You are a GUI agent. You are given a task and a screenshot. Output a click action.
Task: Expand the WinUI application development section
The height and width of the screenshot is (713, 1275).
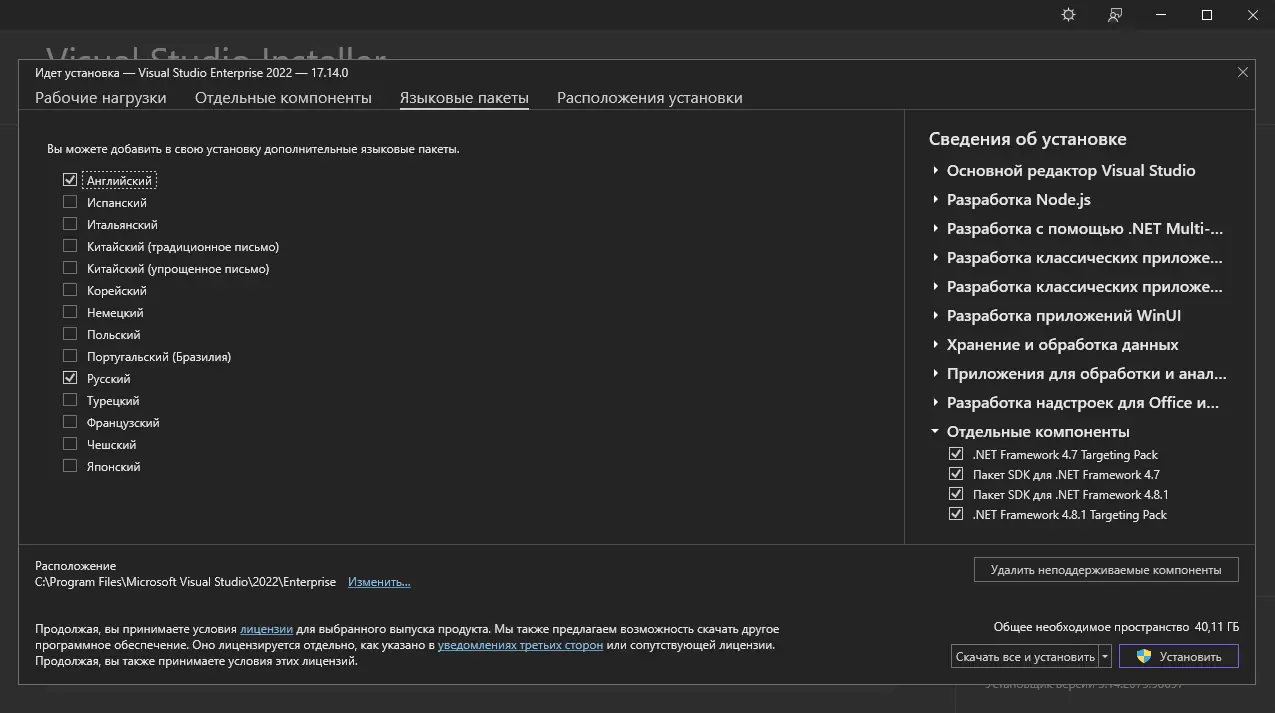point(936,316)
